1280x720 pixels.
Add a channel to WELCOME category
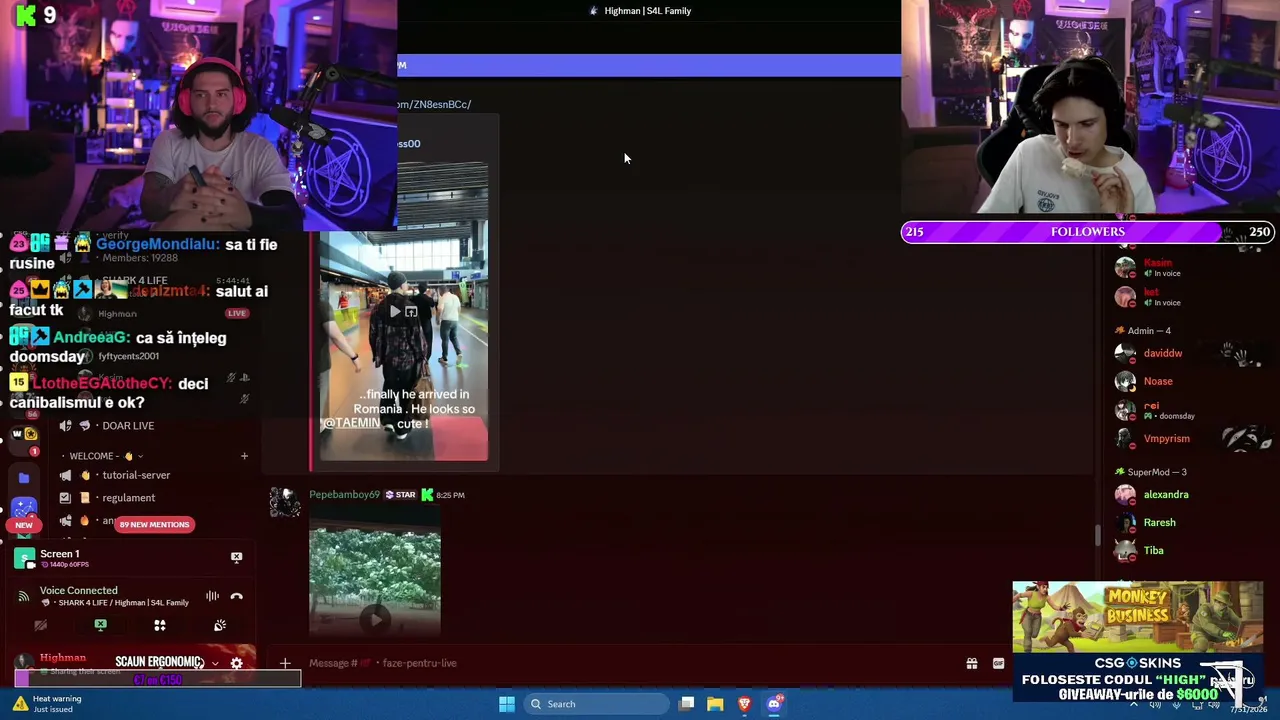(x=244, y=456)
